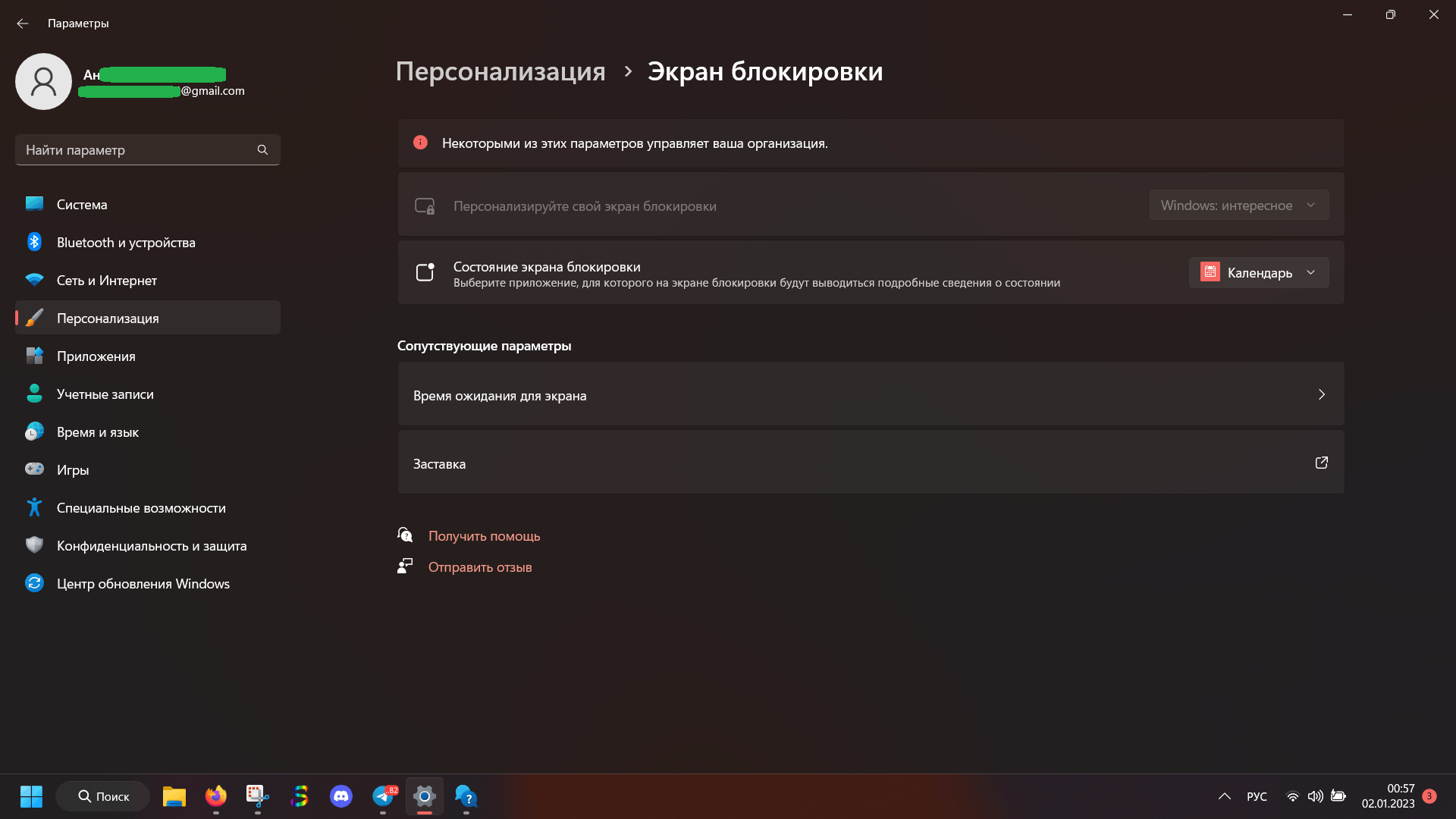Expand Состояние экрана блокировки app selector
This screenshot has width=1456, height=819.
pos(1258,272)
